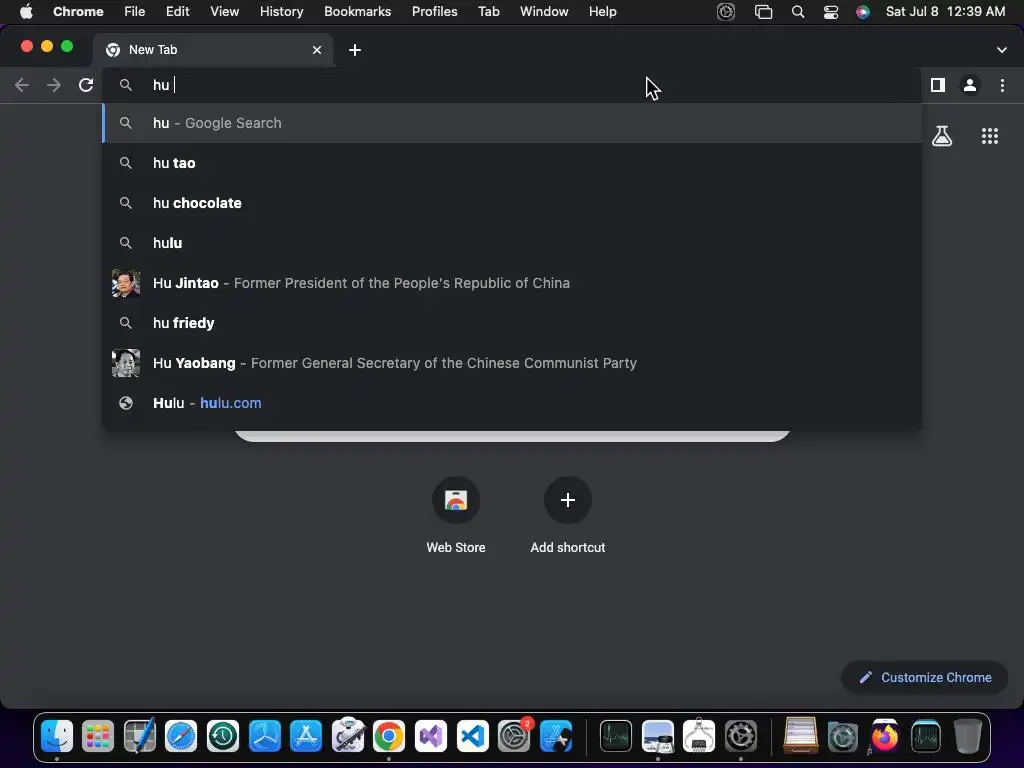This screenshot has height=768, width=1024.
Task: Click the Add shortcut plus button
Action: pyautogui.click(x=568, y=500)
